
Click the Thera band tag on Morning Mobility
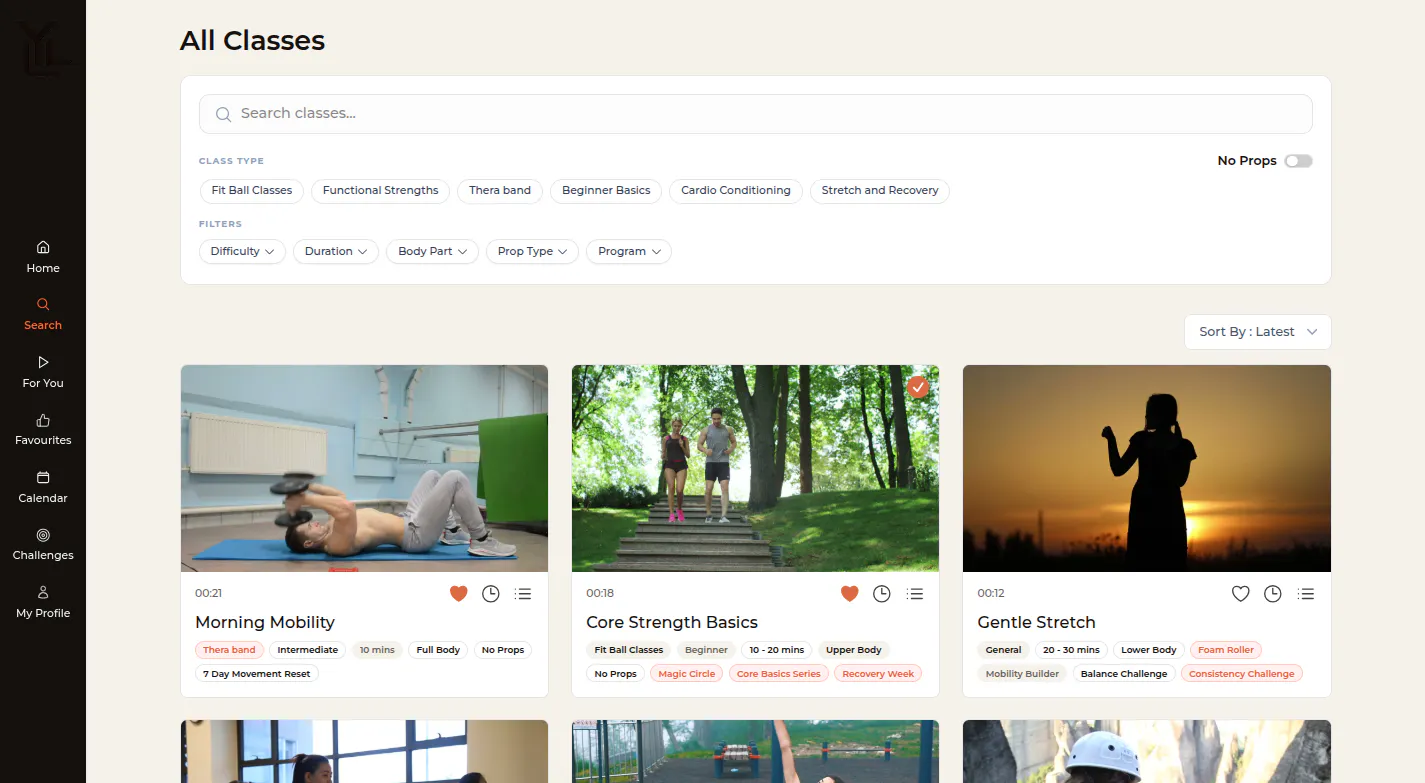pos(229,650)
